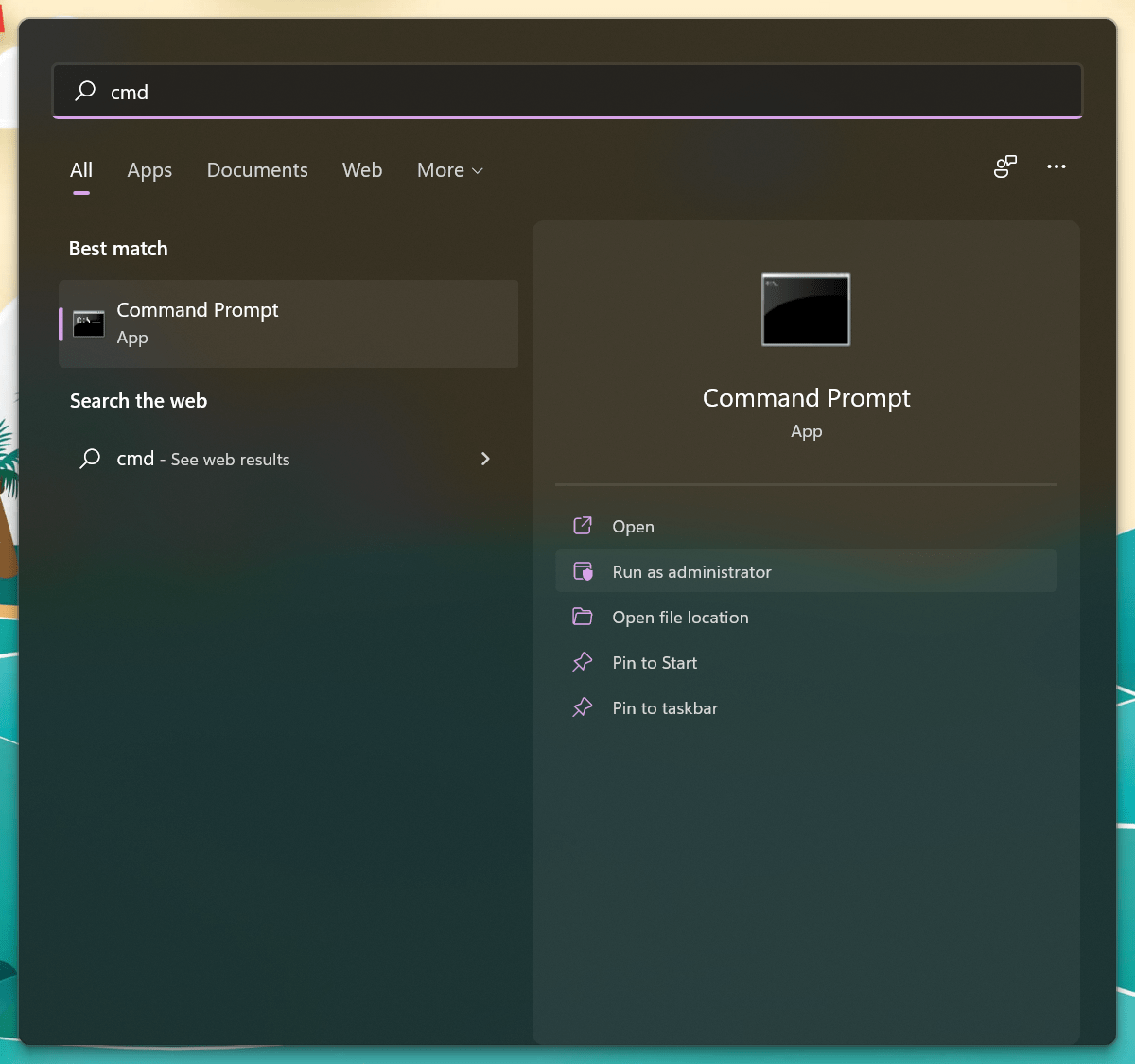Click the pin icon beside Pin to taskbar
The image size is (1135, 1064).
[x=583, y=707]
